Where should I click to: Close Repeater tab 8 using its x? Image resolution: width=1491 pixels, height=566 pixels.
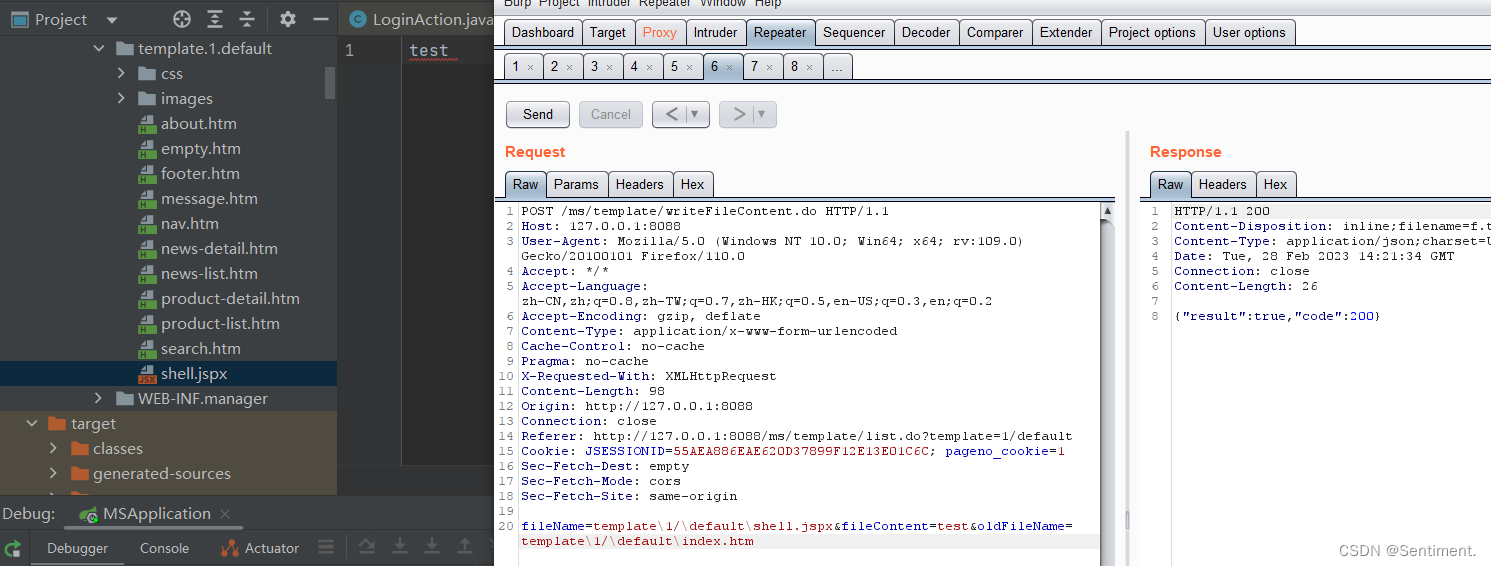click(809, 67)
